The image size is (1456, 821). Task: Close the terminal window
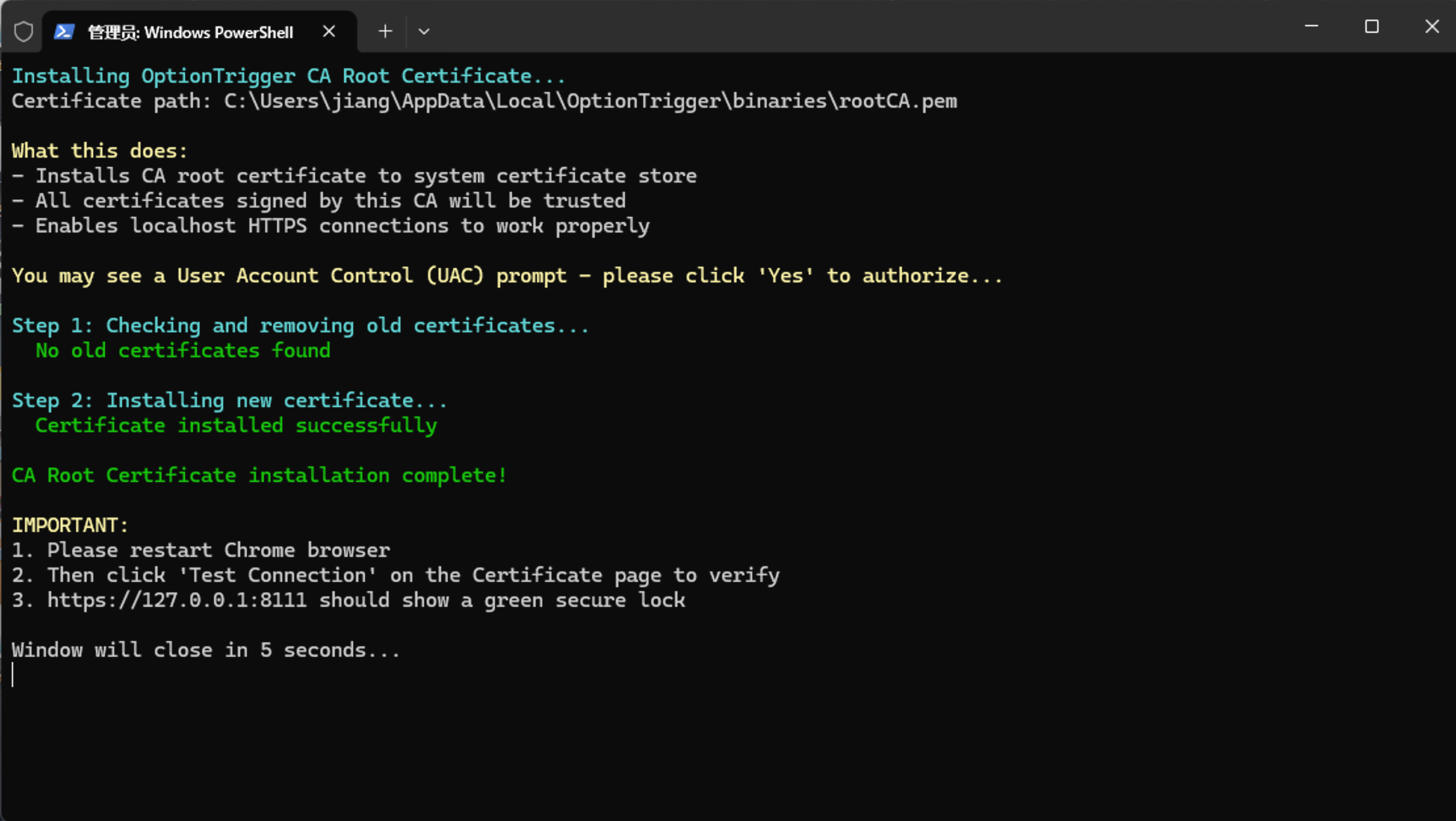coord(1432,26)
